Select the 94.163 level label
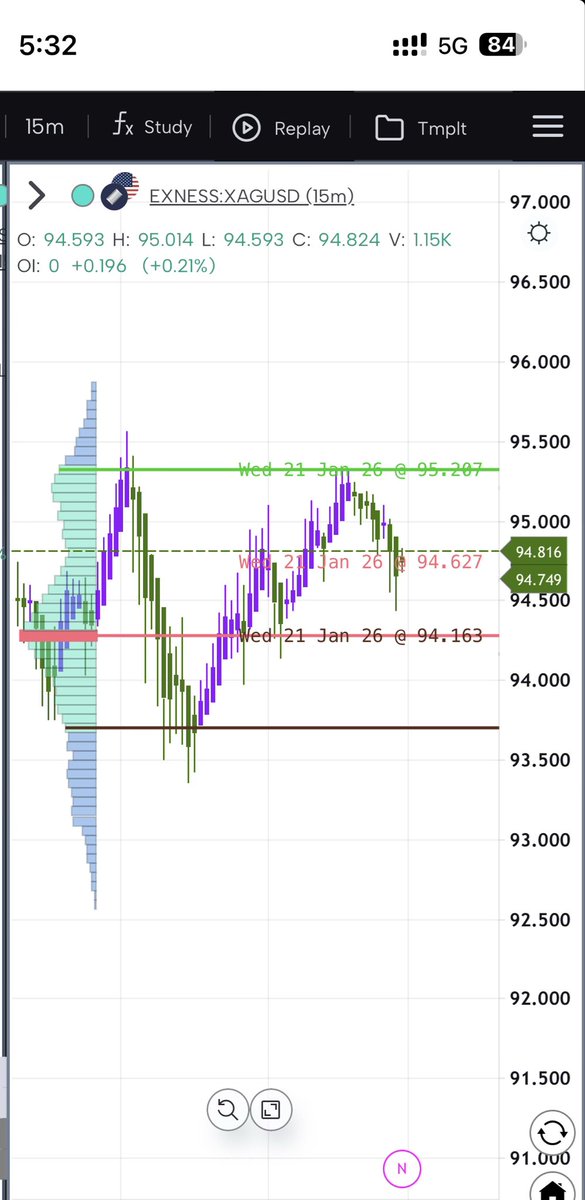 click(360, 635)
